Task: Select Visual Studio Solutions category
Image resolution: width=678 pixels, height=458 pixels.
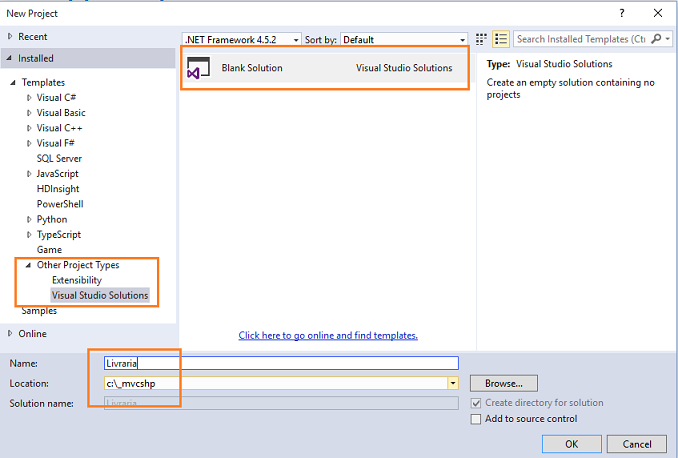Action: click(x=100, y=295)
